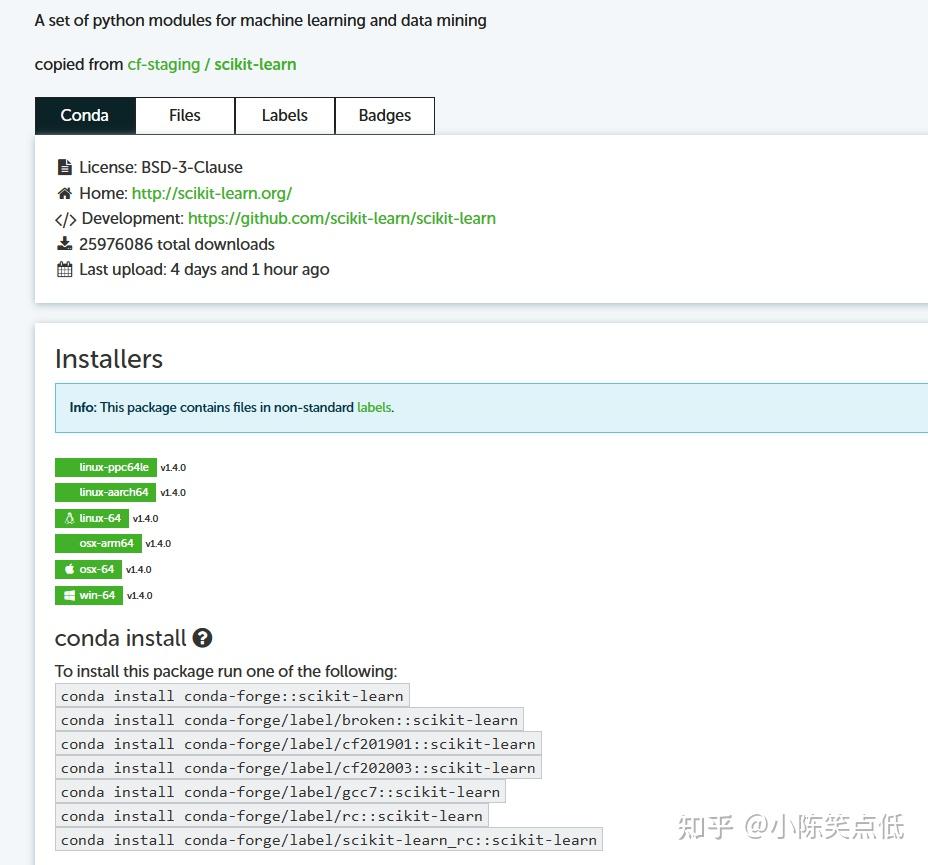Image resolution: width=928 pixels, height=865 pixels.
Task: Click the license document icon
Action: pos(65,167)
